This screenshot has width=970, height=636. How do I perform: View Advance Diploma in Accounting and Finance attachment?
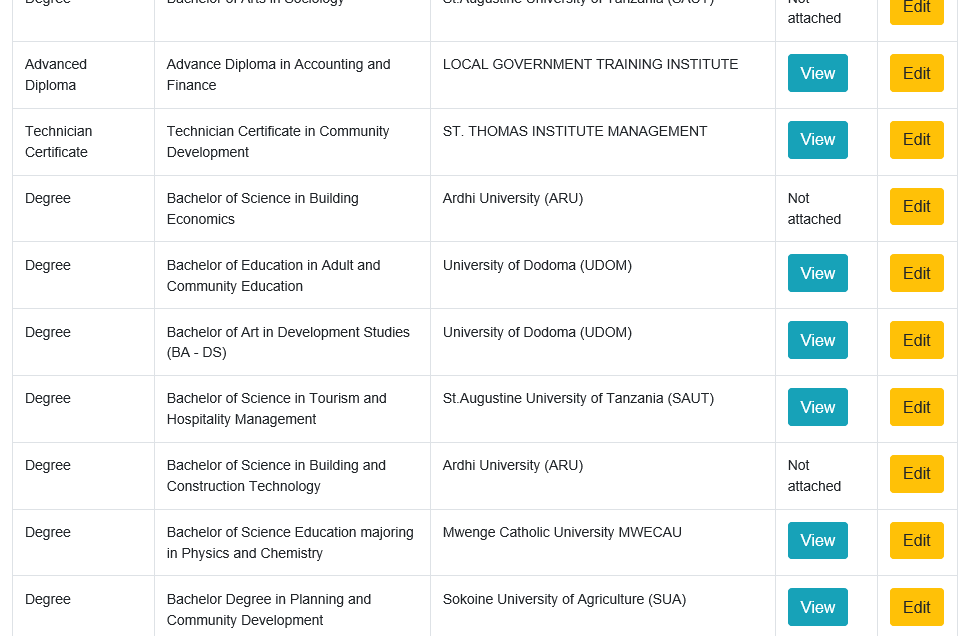817,73
